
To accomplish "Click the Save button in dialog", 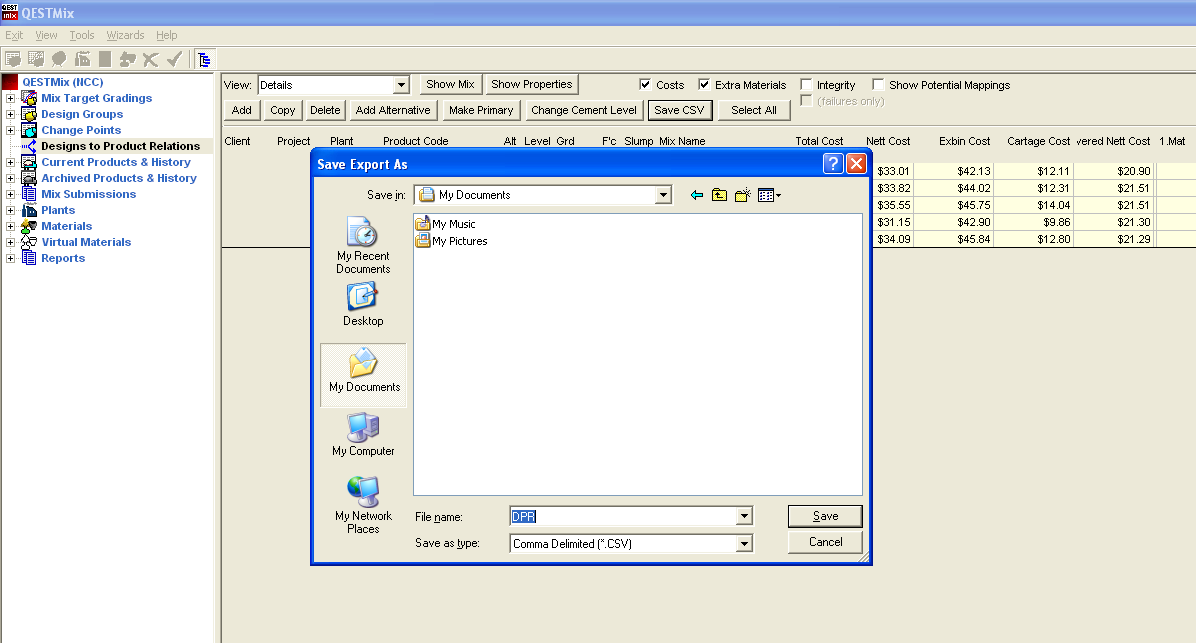I will click(x=825, y=516).
